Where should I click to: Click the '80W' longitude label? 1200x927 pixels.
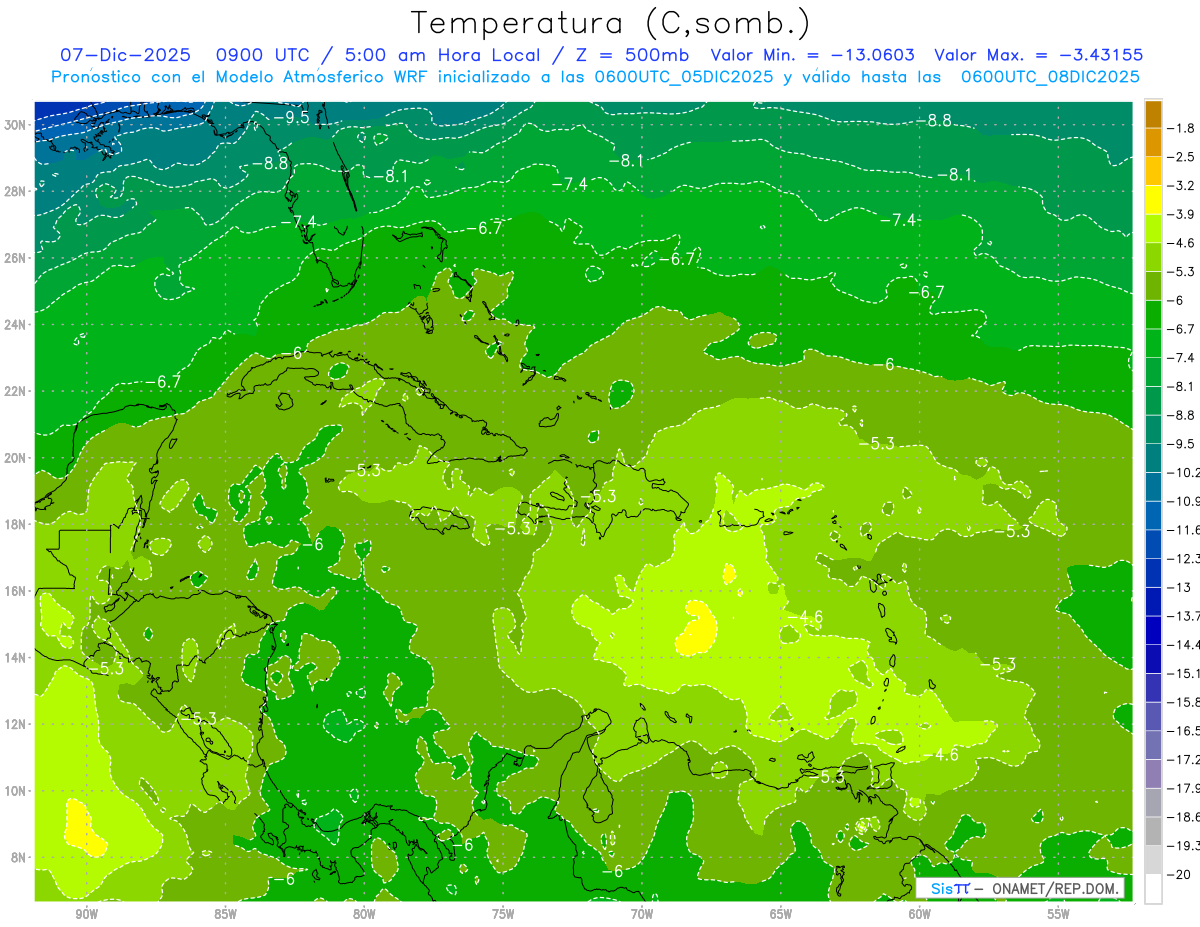click(x=364, y=914)
